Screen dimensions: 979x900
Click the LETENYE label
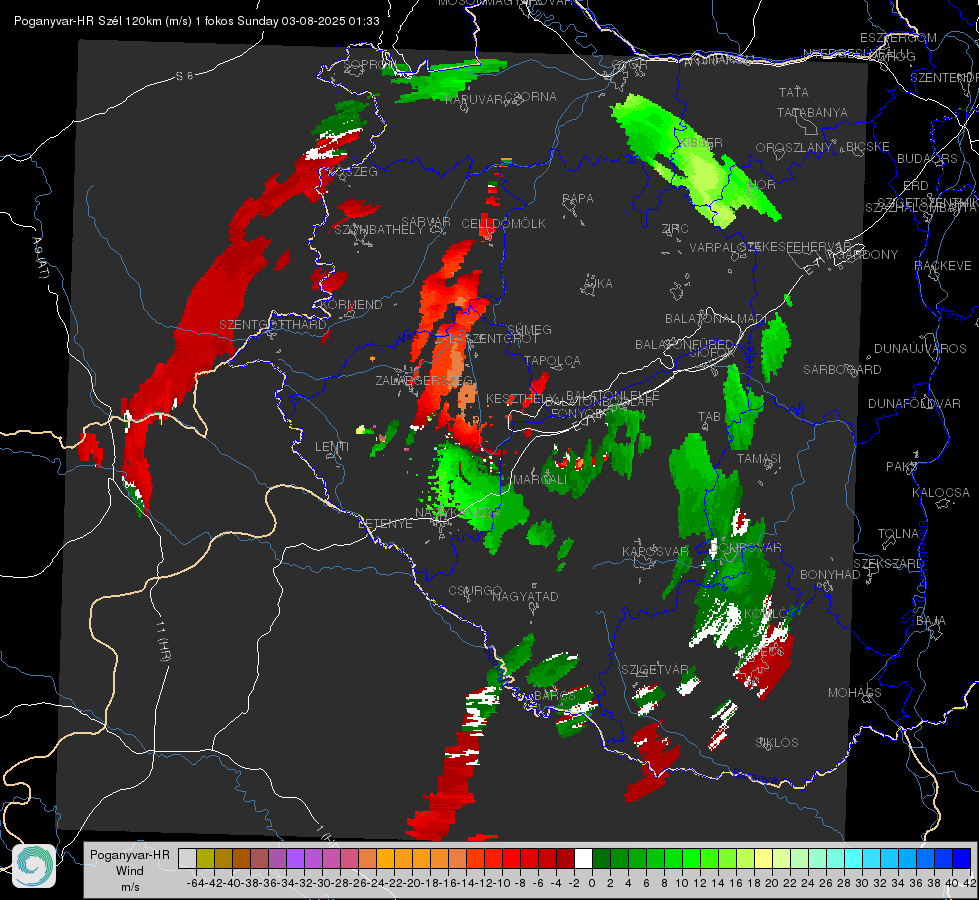click(385, 525)
